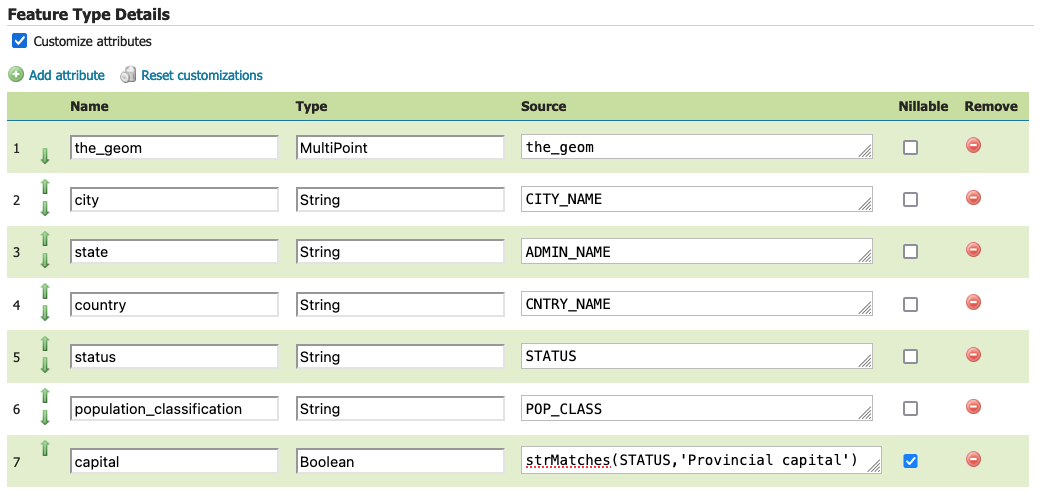Click the strMatches source expression field

coord(701,460)
